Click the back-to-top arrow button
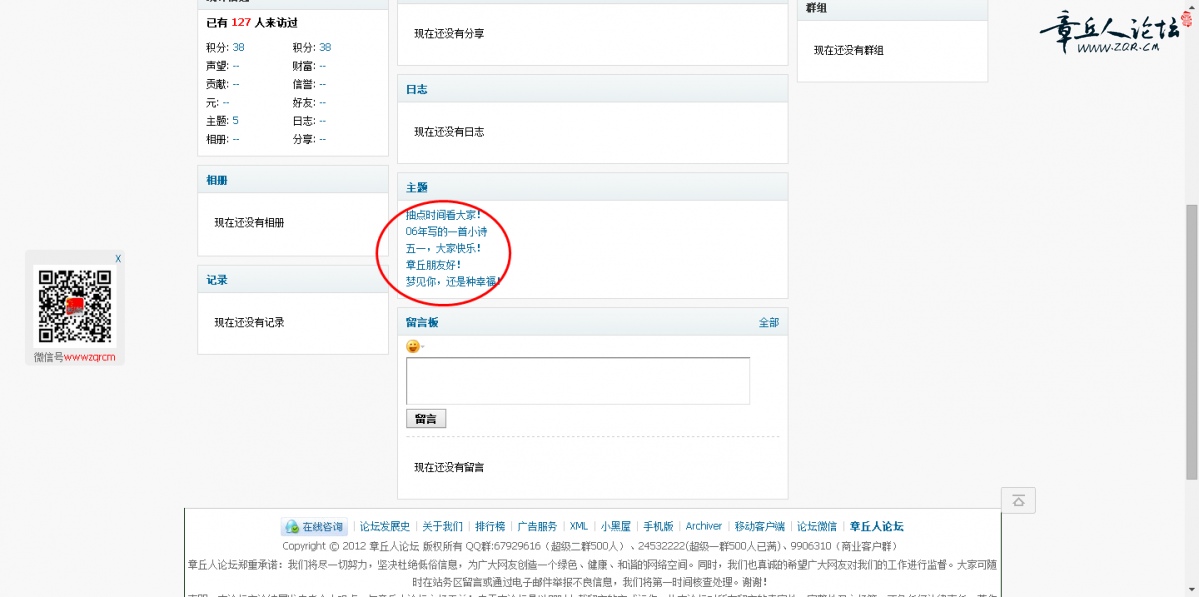The height and width of the screenshot is (597, 1199). pyautogui.click(x=1018, y=501)
